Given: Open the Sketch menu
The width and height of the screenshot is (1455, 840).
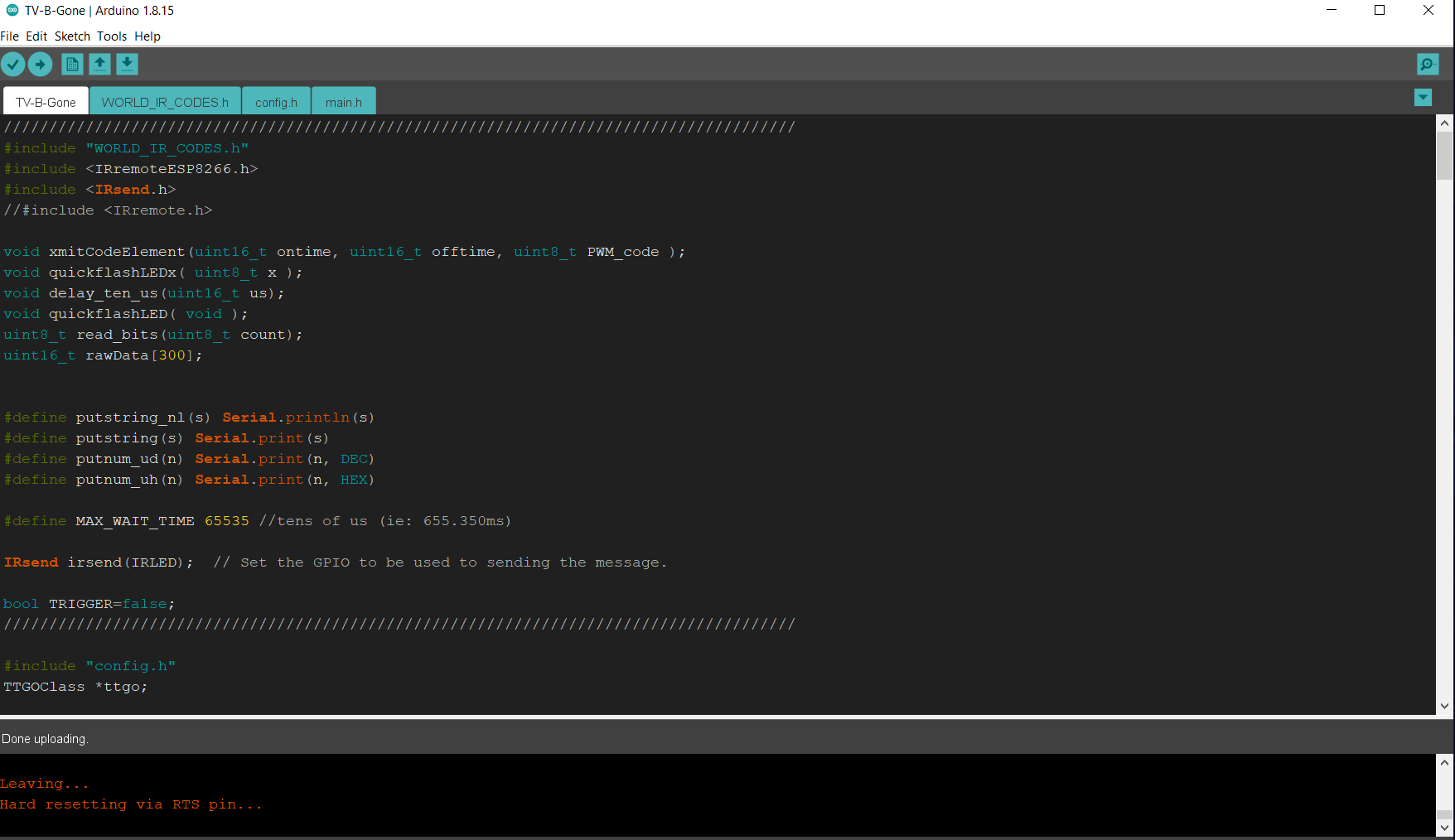Looking at the screenshot, I should pos(72,36).
